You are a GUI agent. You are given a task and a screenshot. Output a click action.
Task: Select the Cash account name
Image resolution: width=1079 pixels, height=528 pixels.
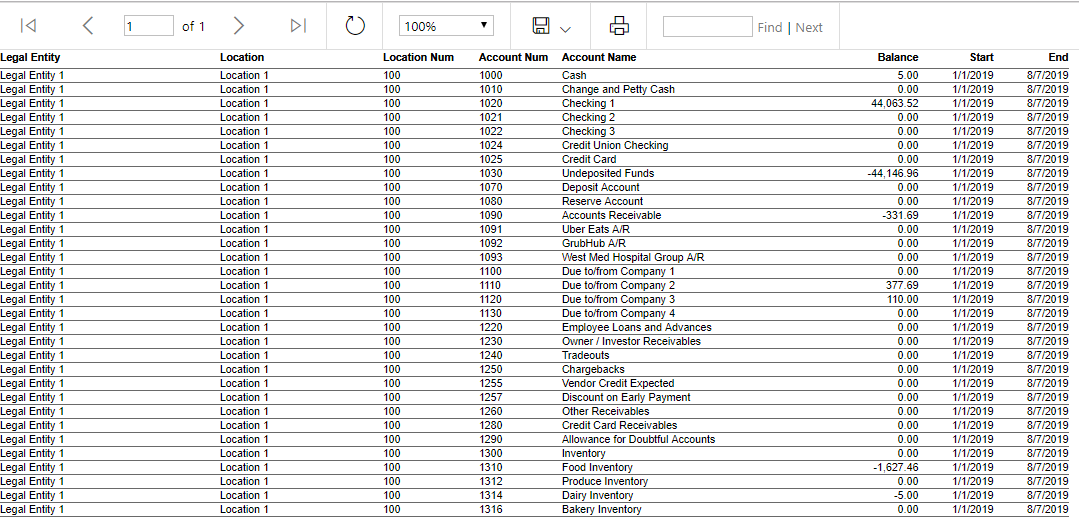574,75
